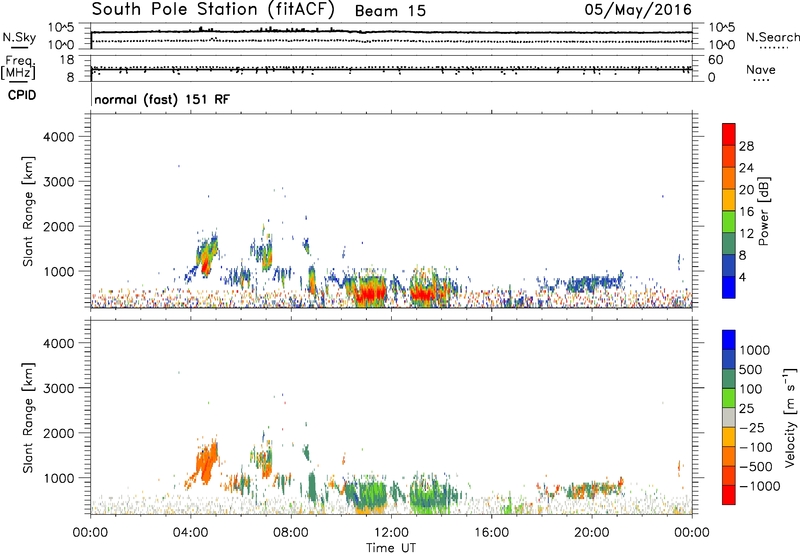This screenshot has width=800, height=554.
Task: Click "Slant Range [km]" label of power panel
Action: pyautogui.click(x=28, y=211)
